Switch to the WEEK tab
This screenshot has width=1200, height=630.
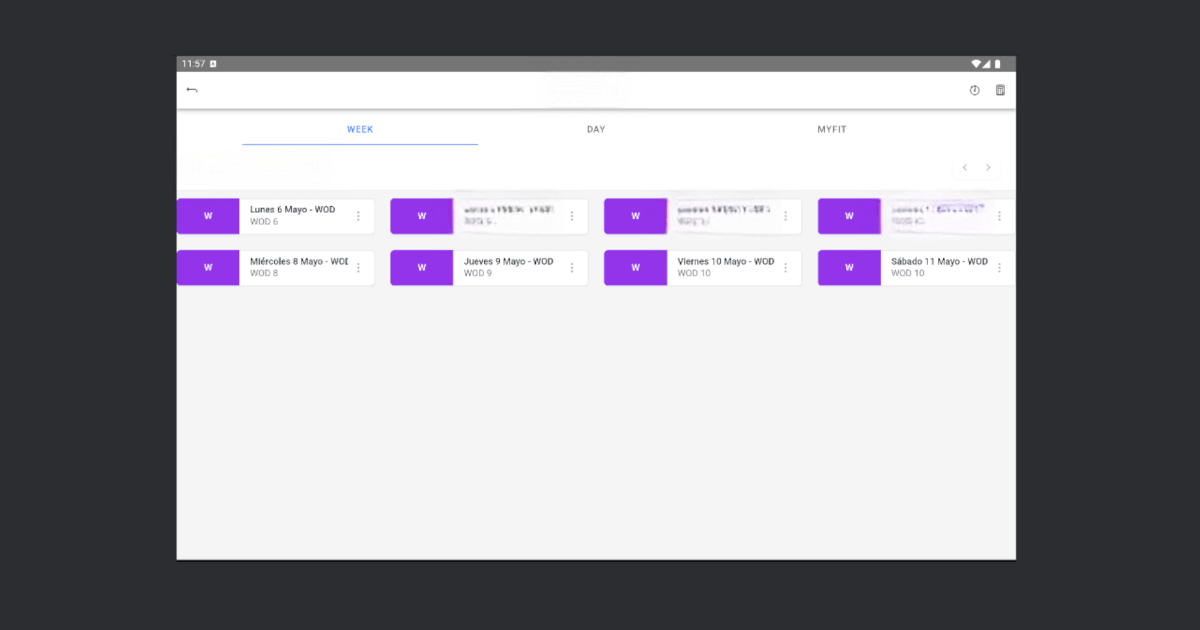coord(360,130)
